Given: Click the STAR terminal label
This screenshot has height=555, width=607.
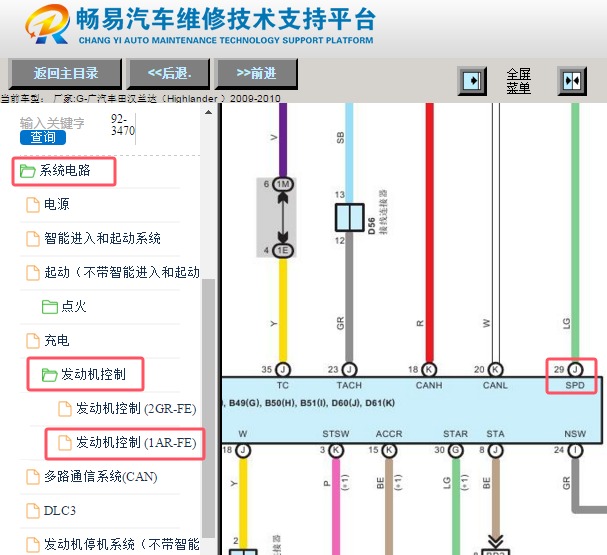Looking at the screenshot, I should click(x=456, y=434).
